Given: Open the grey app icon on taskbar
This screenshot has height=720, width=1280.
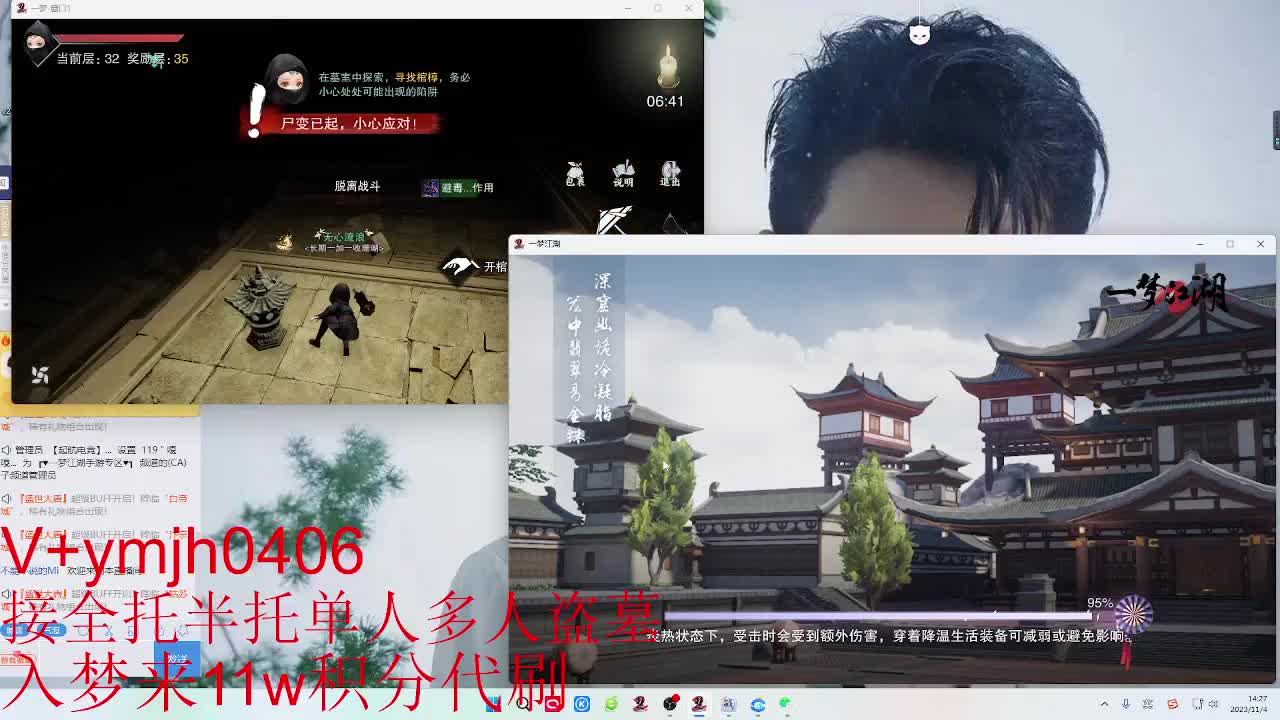Looking at the screenshot, I should tap(728, 704).
